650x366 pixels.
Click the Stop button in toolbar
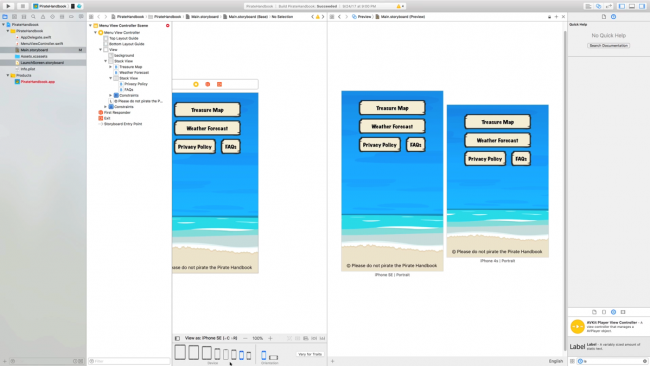coord(23,6)
